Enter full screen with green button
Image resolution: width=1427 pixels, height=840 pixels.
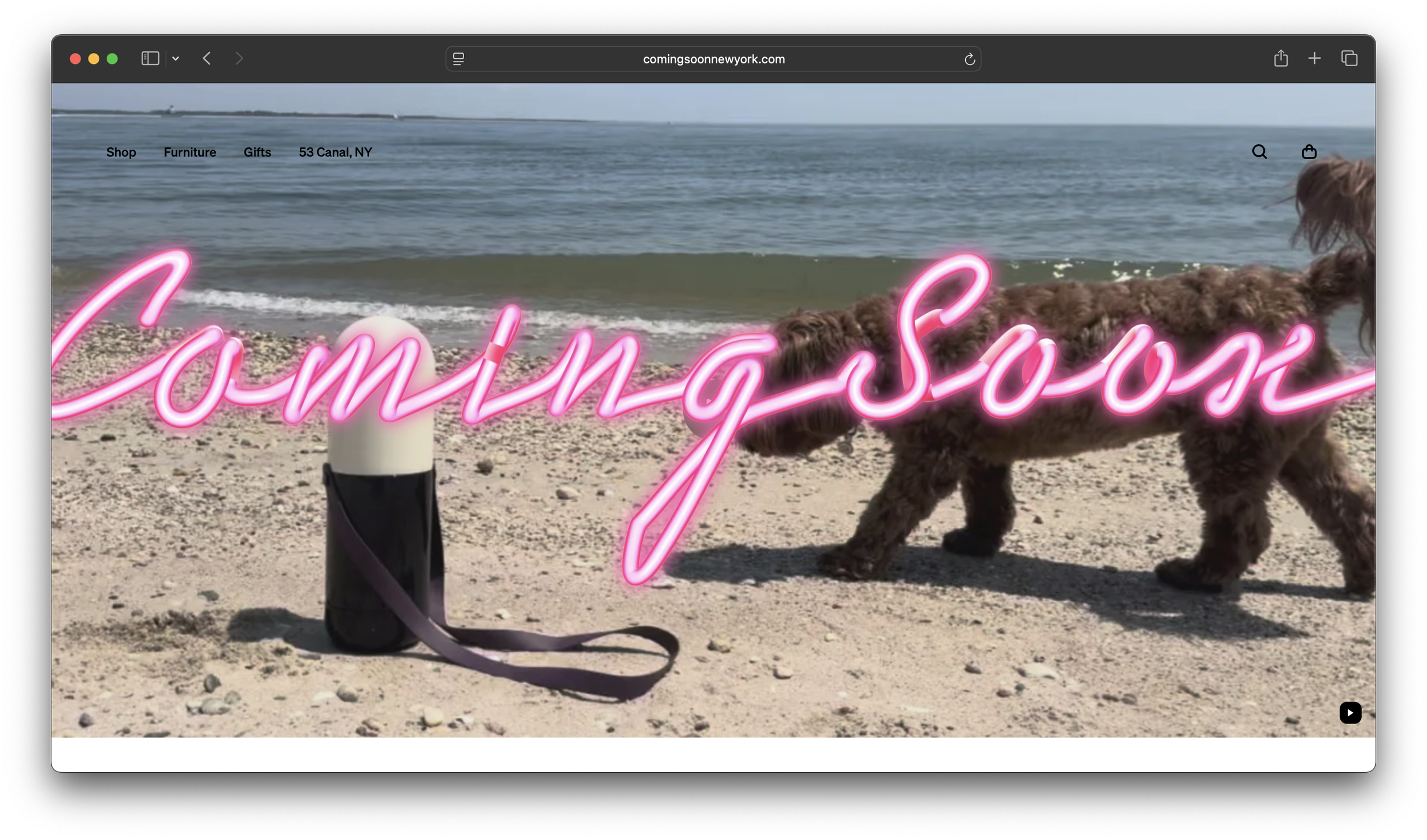[x=112, y=59]
